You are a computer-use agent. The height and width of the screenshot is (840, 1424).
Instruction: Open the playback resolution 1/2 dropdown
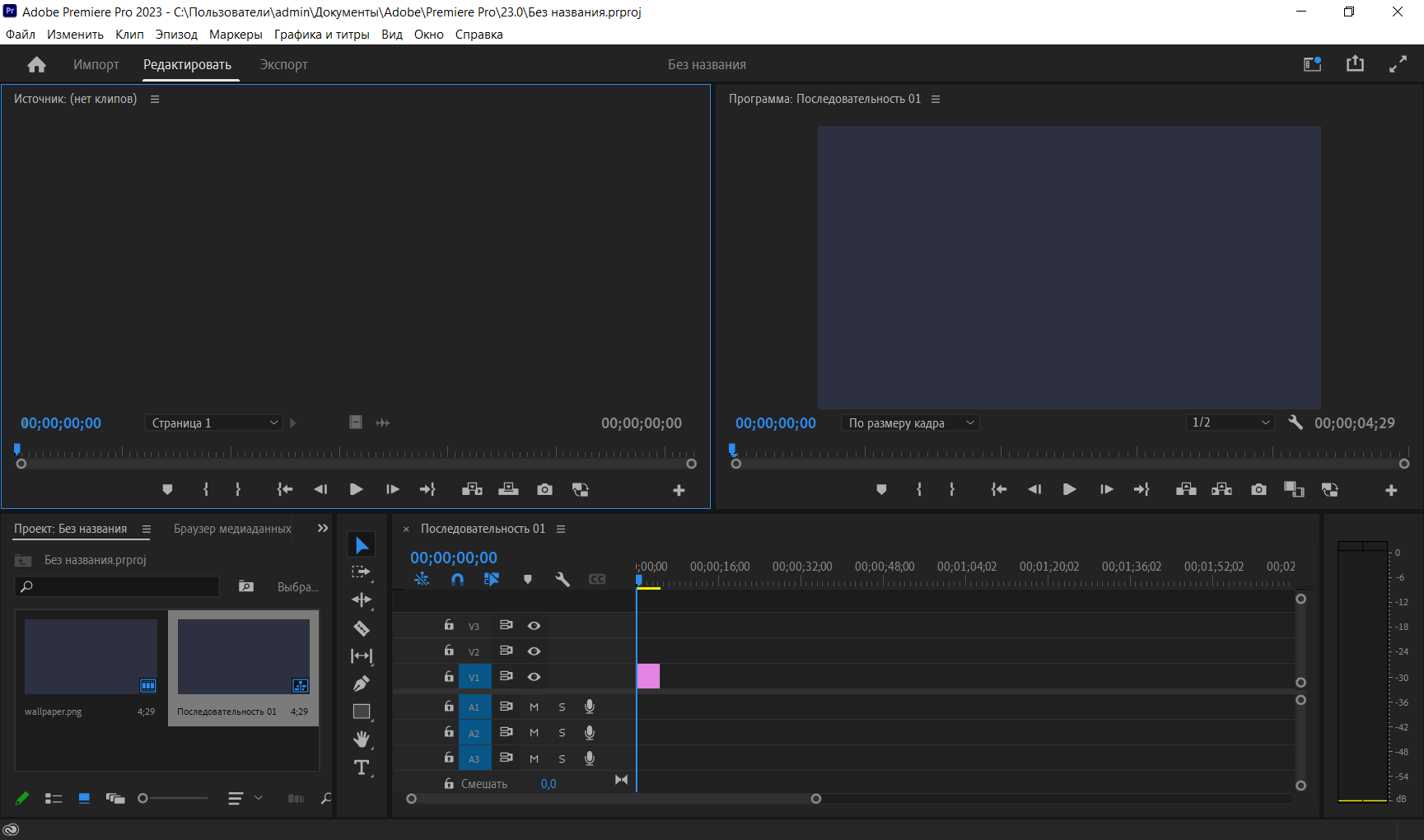coord(1230,422)
